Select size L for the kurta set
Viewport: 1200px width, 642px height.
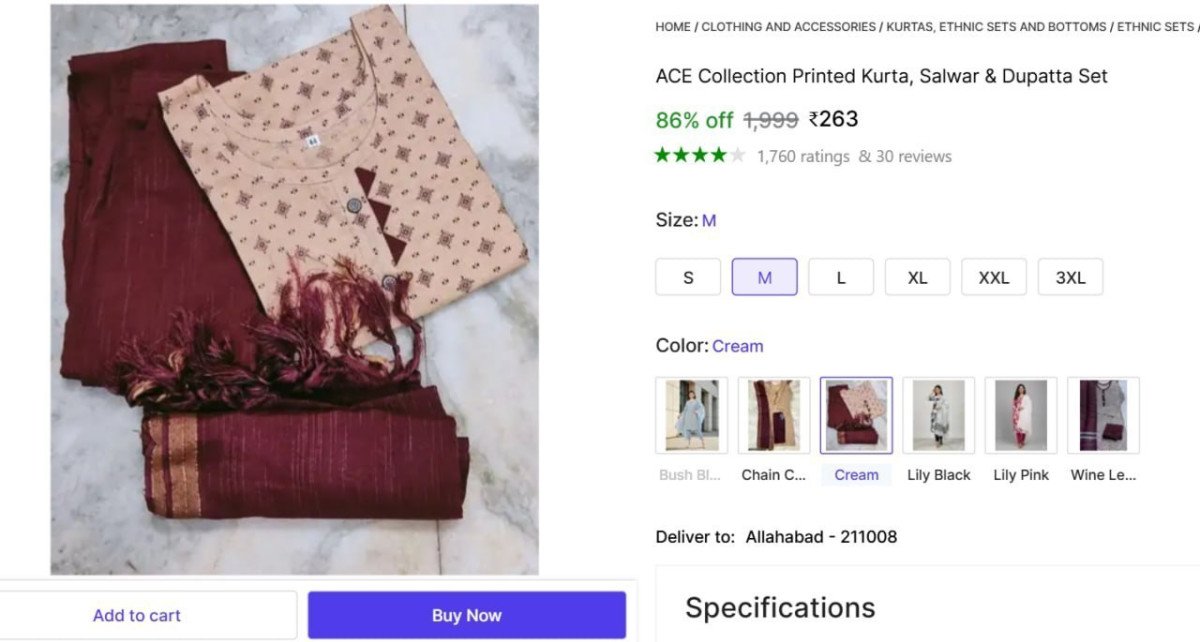click(x=840, y=277)
